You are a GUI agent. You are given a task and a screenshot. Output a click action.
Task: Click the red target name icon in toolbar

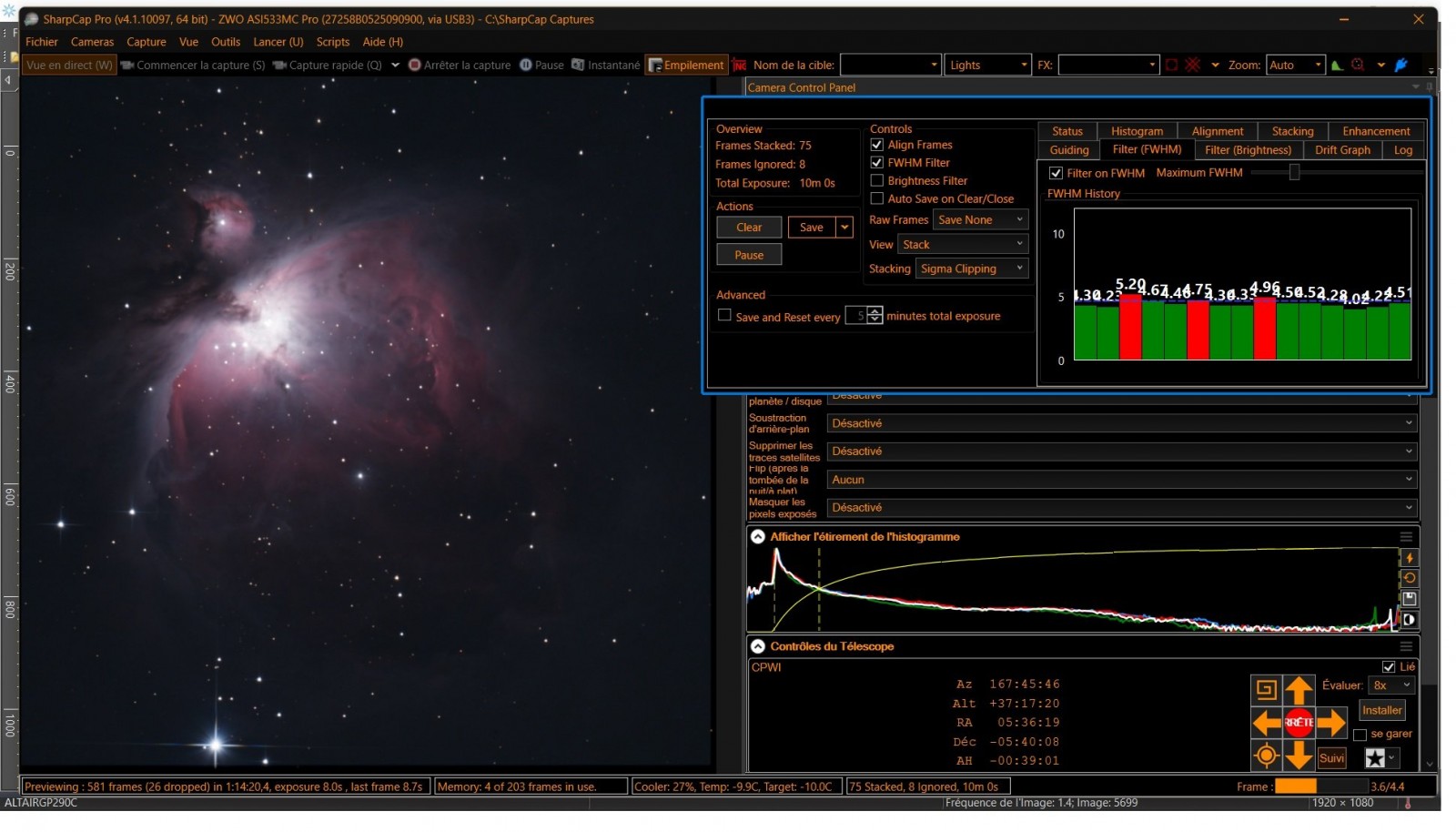tap(740, 66)
